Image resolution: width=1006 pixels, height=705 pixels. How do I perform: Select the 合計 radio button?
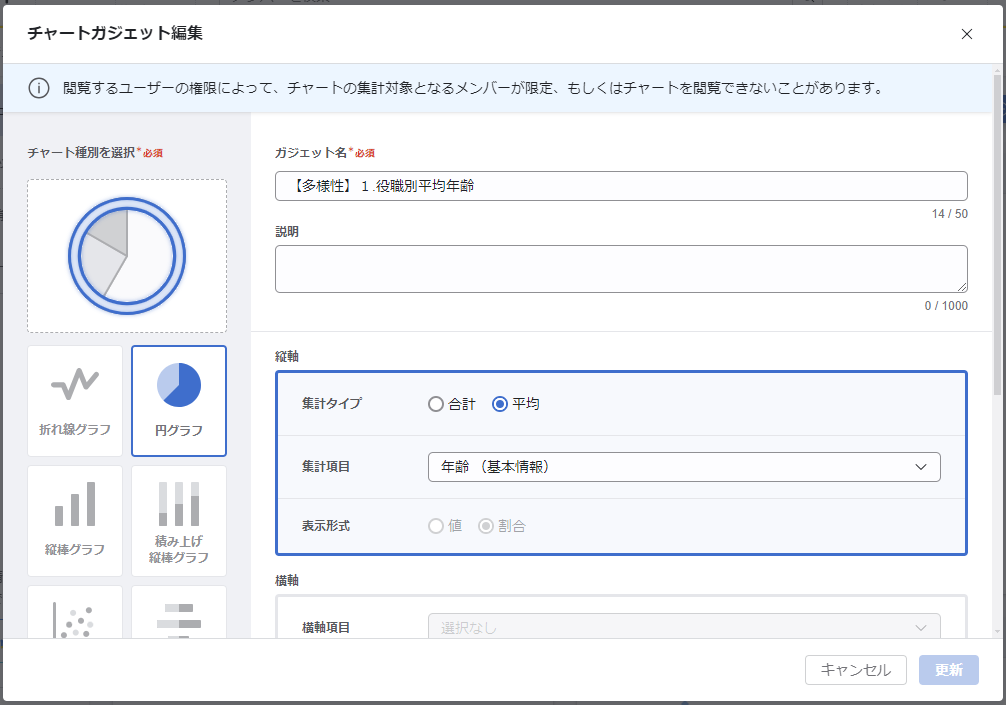click(x=435, y=404)
